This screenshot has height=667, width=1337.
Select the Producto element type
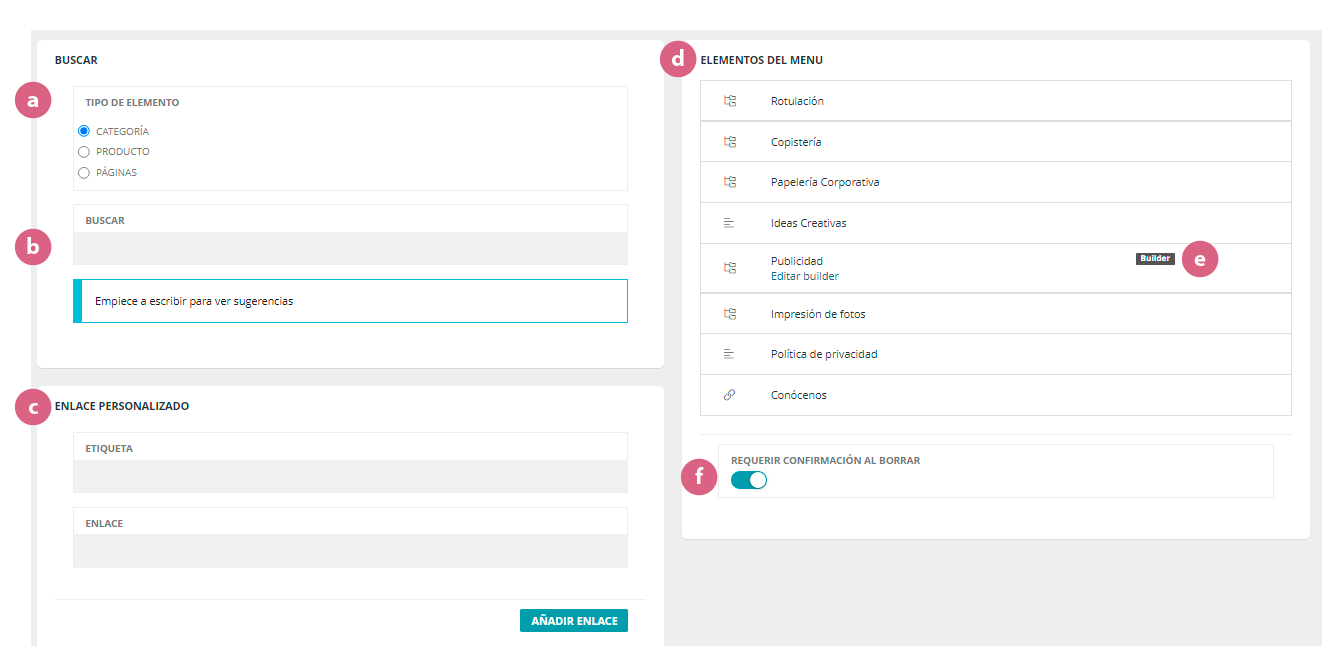[x=84, y=152]
